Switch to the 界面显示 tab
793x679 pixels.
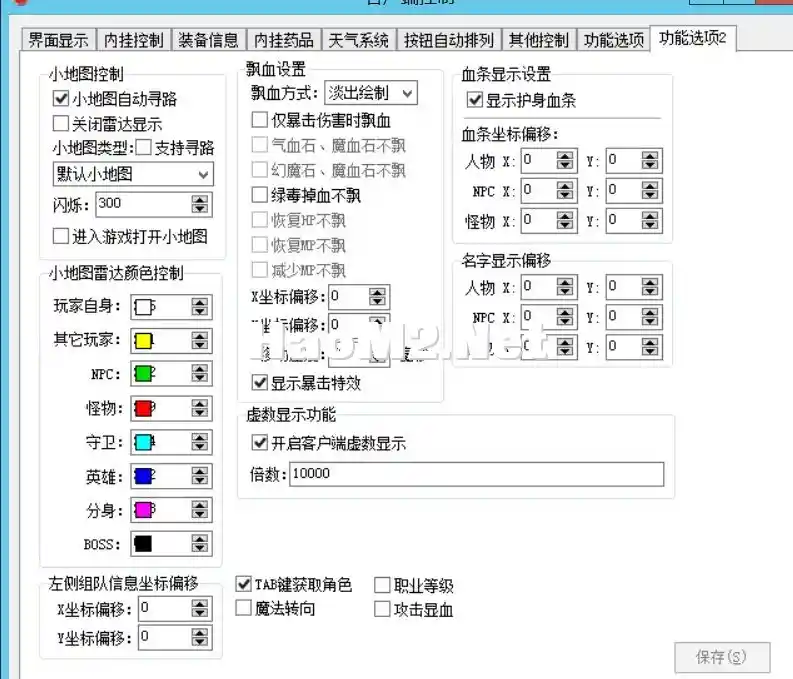[x=59, y=40]
